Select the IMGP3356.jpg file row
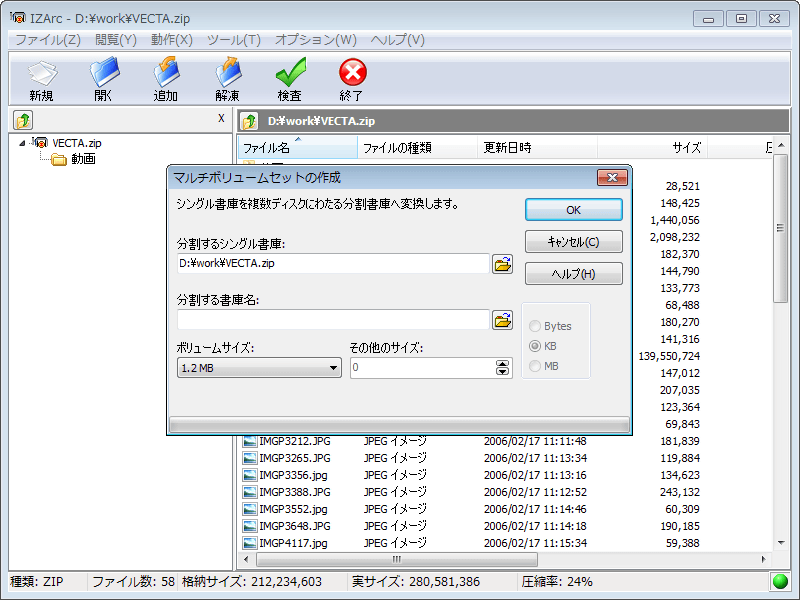This screenshot has width=800, height=600. pyautogui.click(x=470, y=475)
